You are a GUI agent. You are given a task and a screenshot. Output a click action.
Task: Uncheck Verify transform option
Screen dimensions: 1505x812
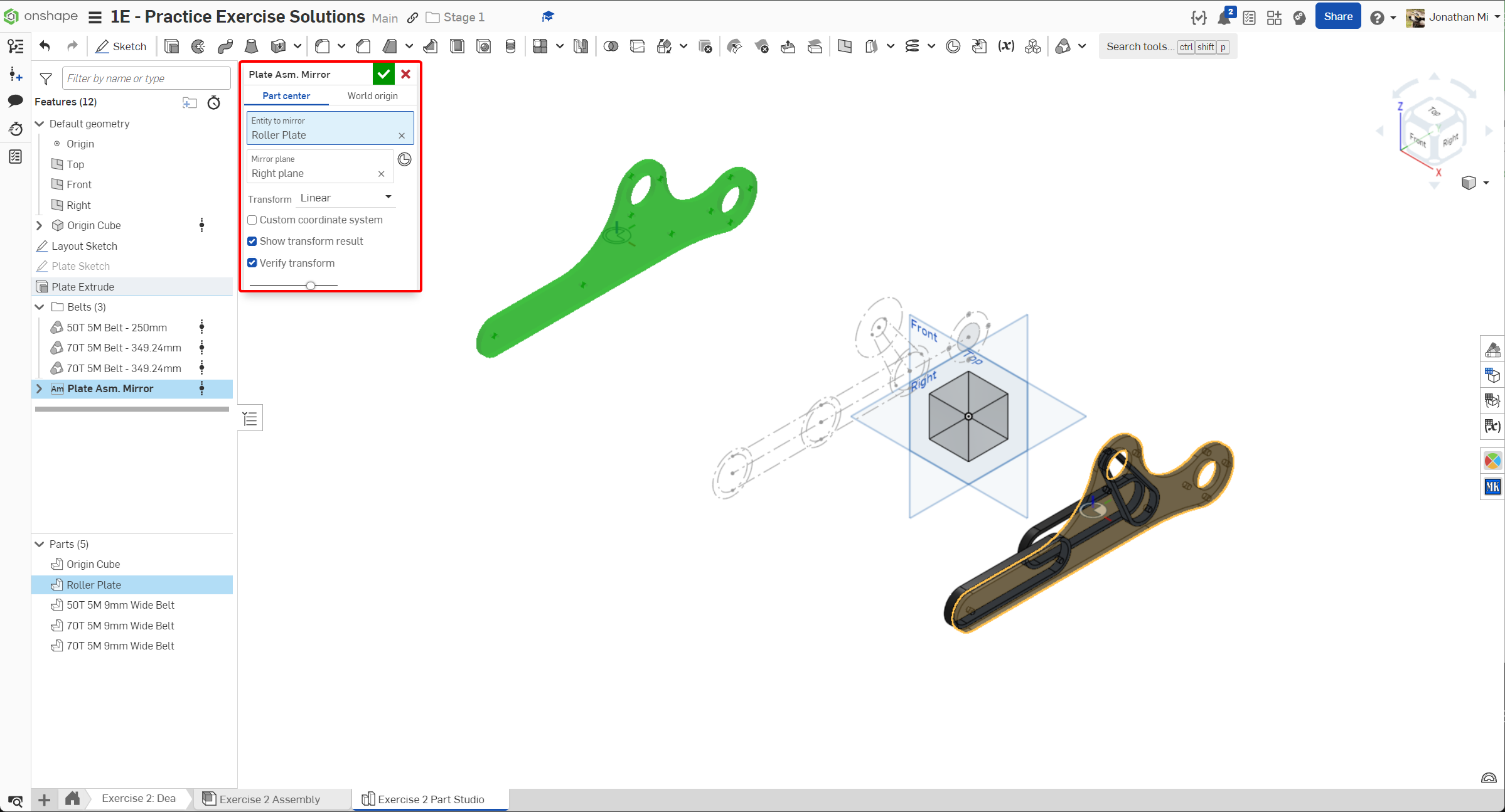252,263
